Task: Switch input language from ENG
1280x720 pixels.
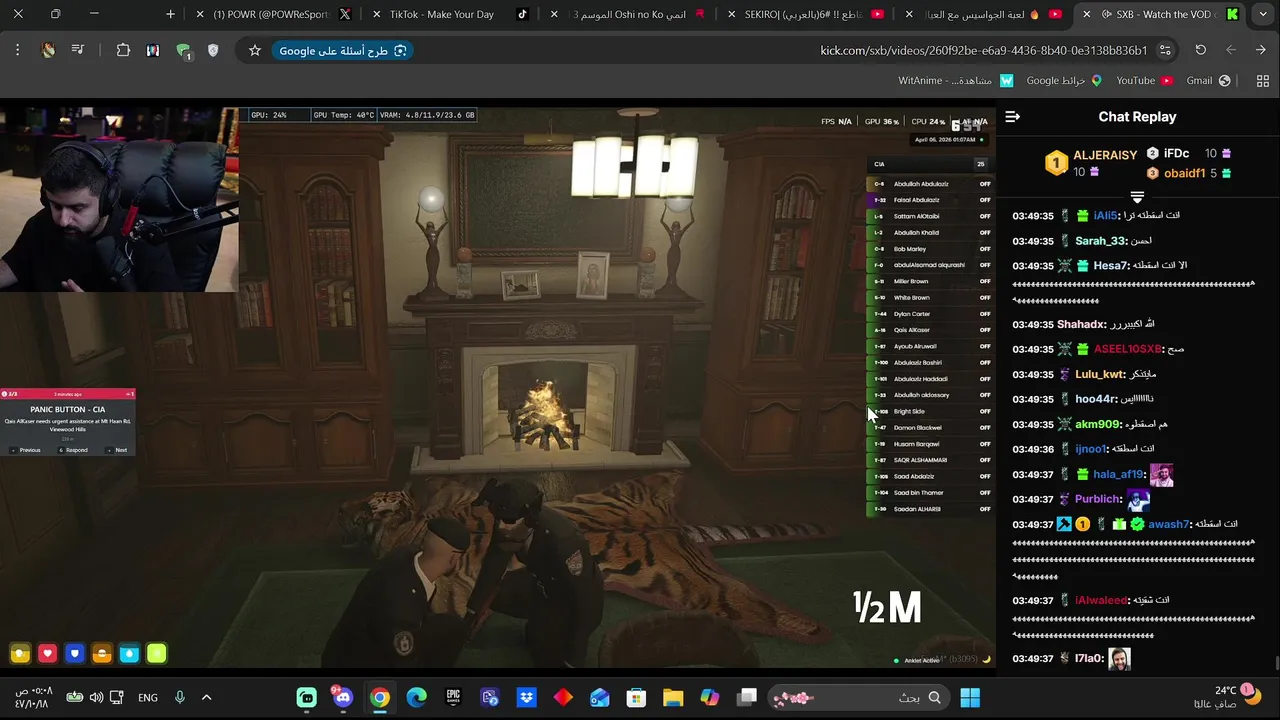Action: point(148,697)
